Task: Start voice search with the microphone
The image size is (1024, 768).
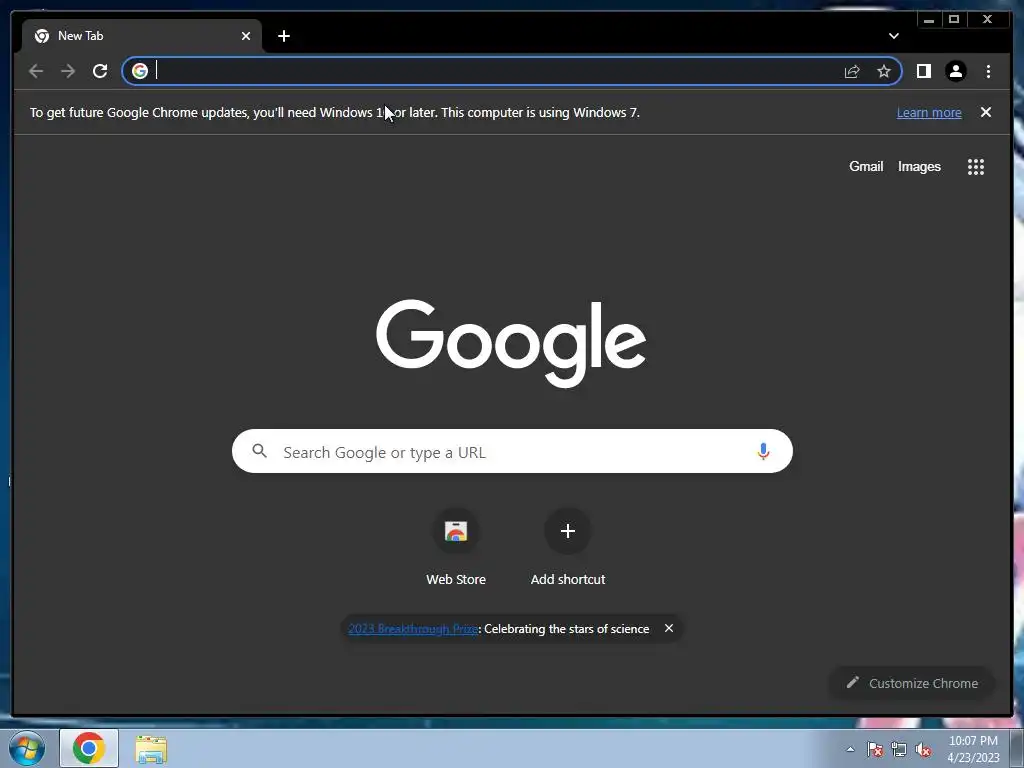Action: (763, 451)
